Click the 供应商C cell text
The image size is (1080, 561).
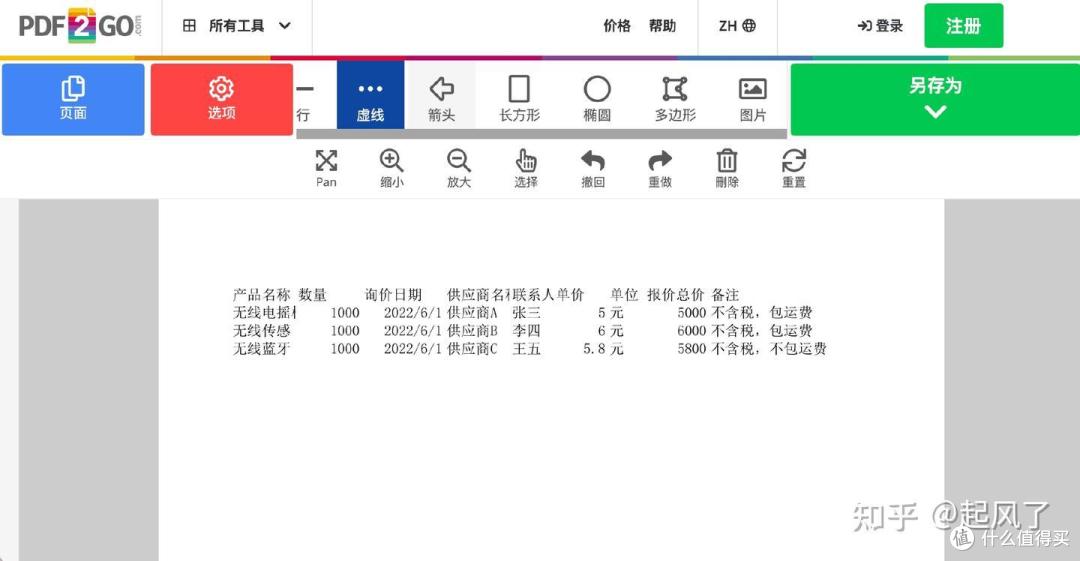[472, 349]
